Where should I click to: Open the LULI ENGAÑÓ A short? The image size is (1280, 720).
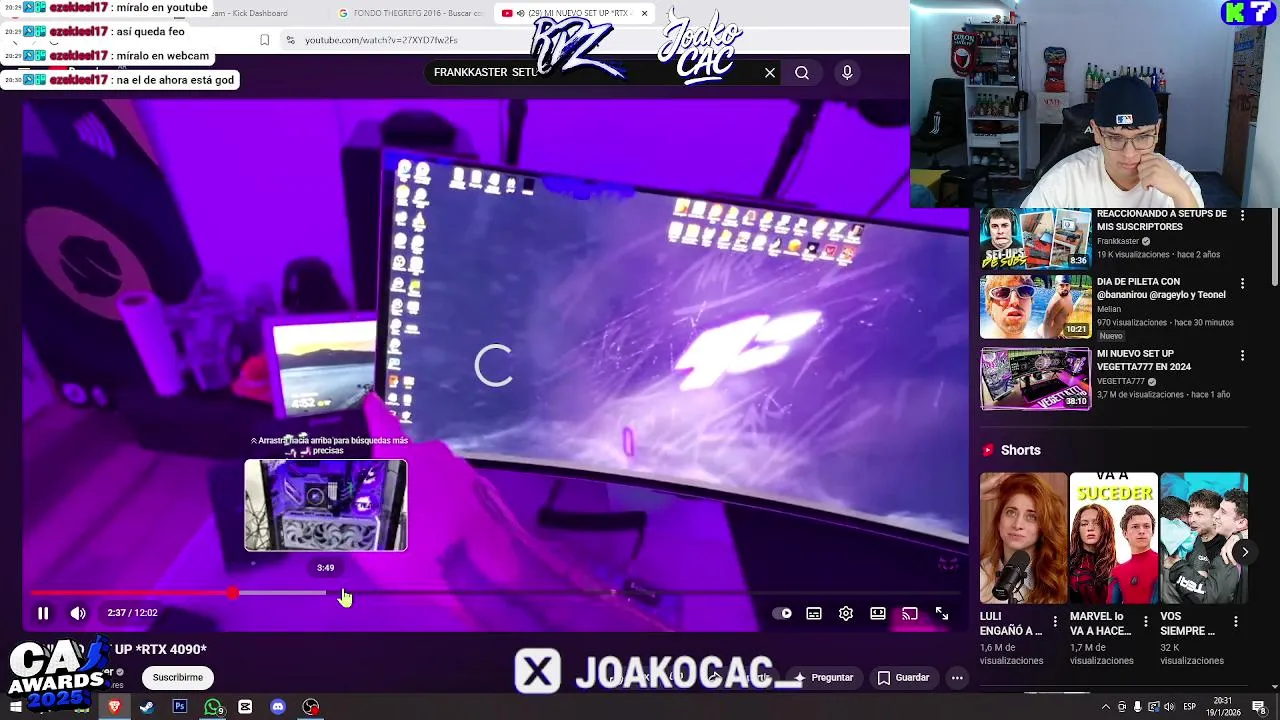click(1023, 538)
